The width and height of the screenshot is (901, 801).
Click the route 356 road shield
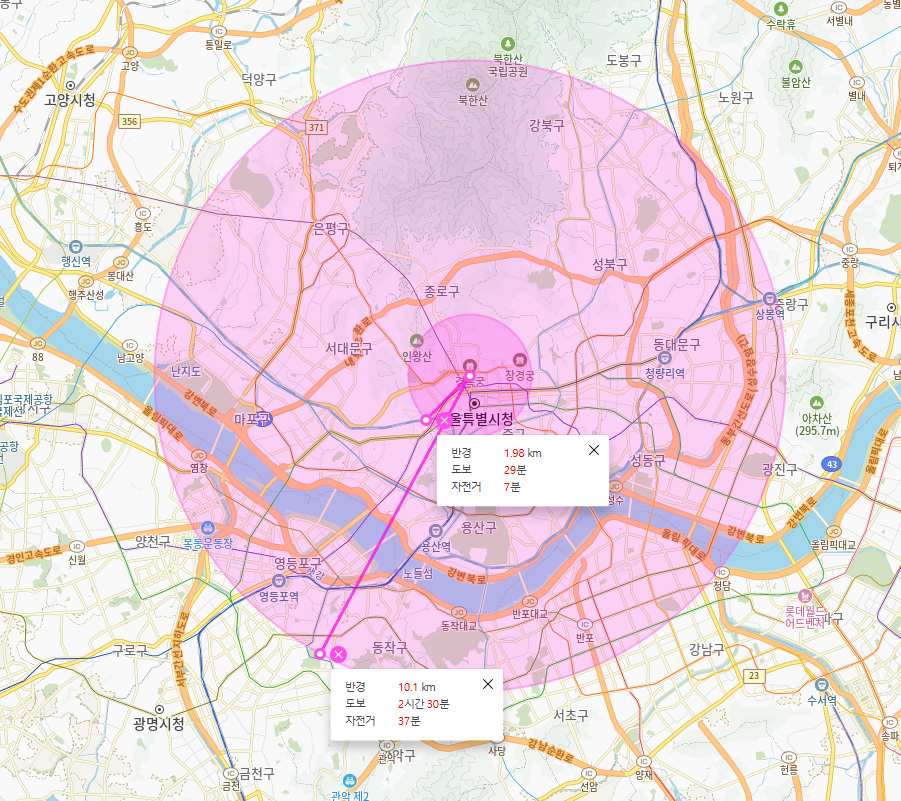click(128, 121)
